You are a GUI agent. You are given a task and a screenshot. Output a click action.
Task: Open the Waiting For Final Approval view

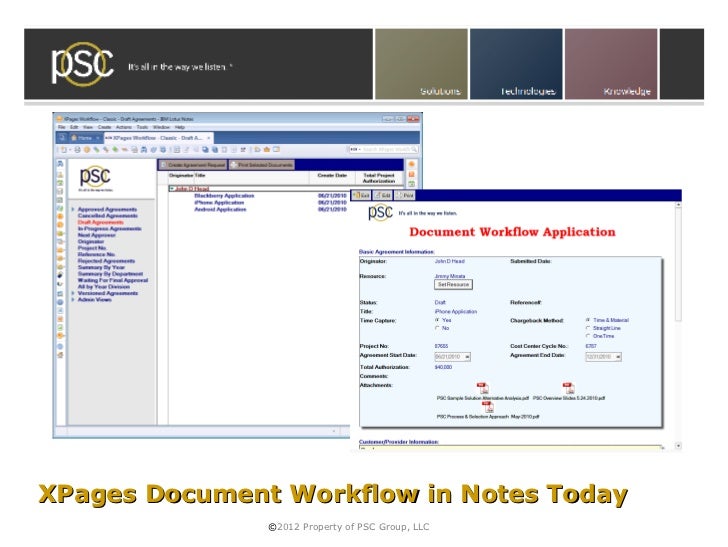tap(112, 280)
